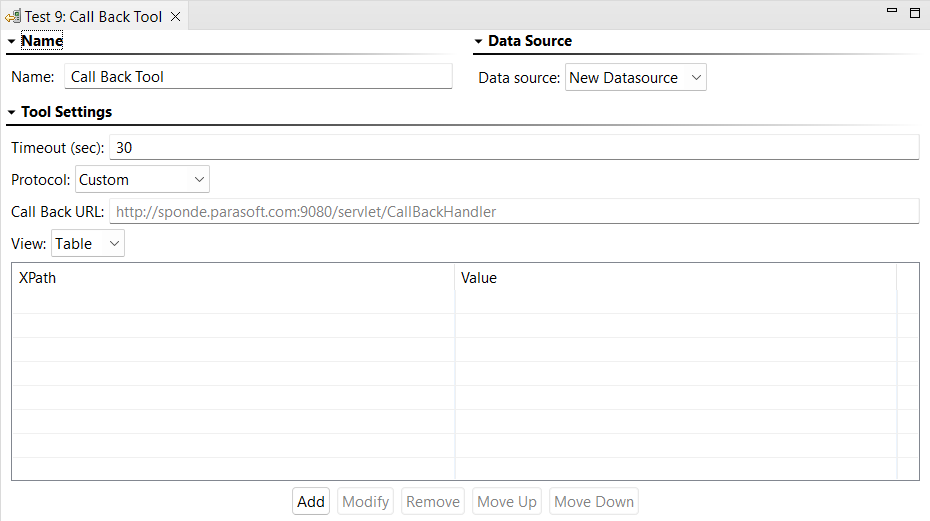Viewport: 930px width, 521px height.
Task: Collapse the Tool Settings section
Action: pos(11,112)
